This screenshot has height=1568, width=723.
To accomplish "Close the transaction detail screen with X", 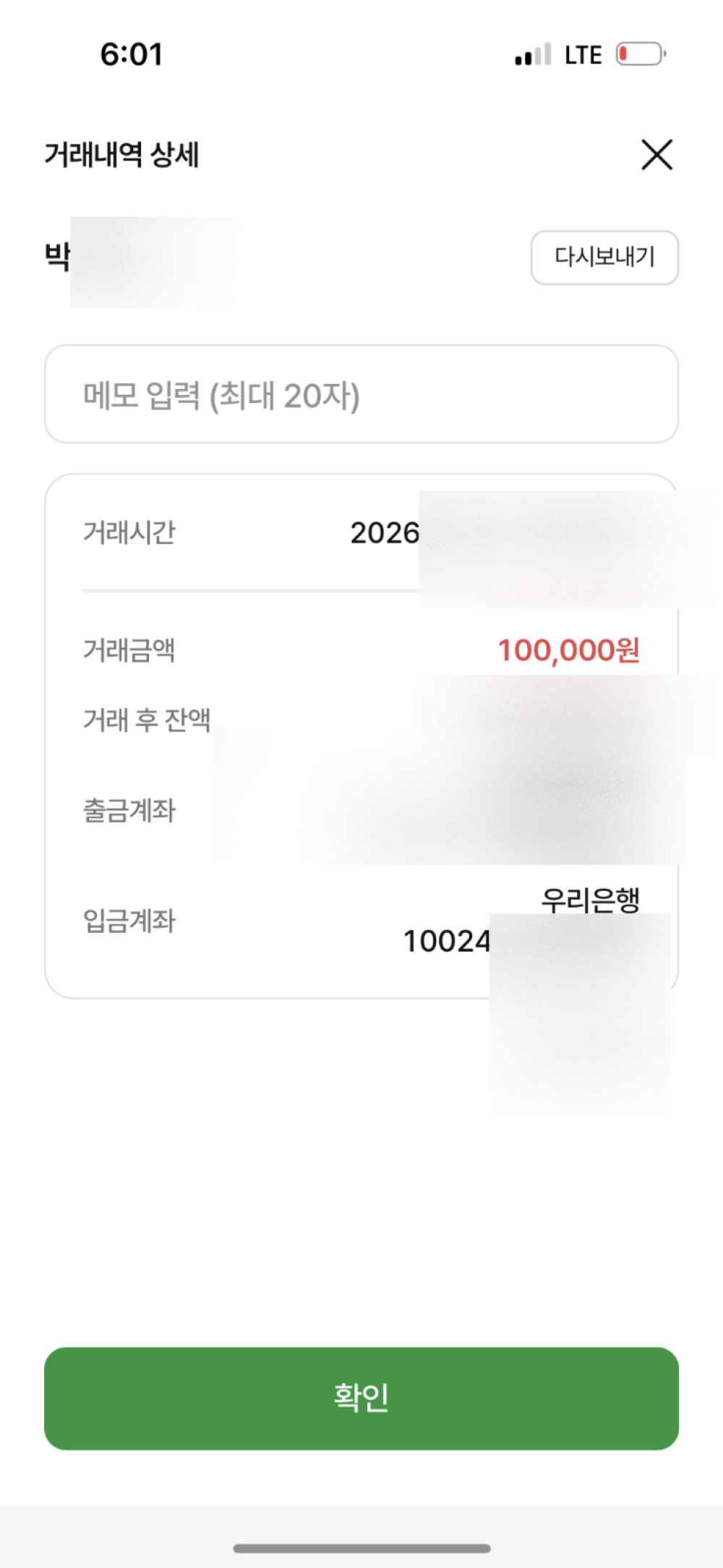I will tap(656, 155).
